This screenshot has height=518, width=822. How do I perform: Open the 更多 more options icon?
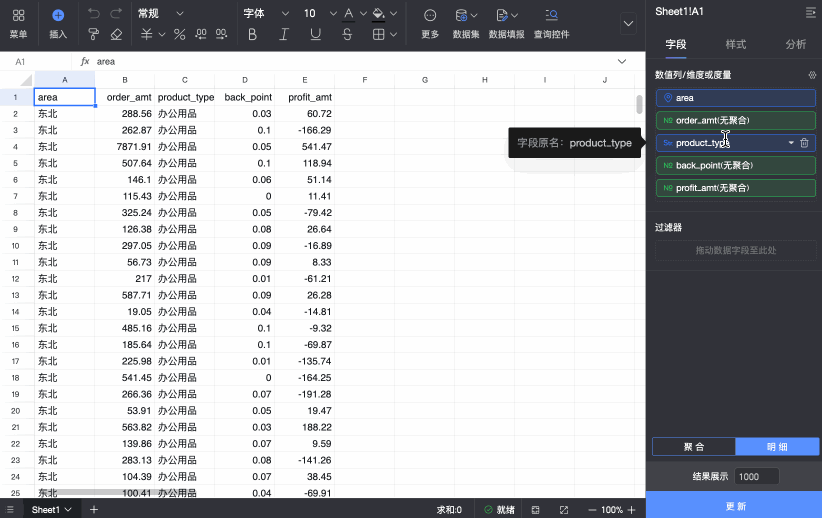click(430, 16)
